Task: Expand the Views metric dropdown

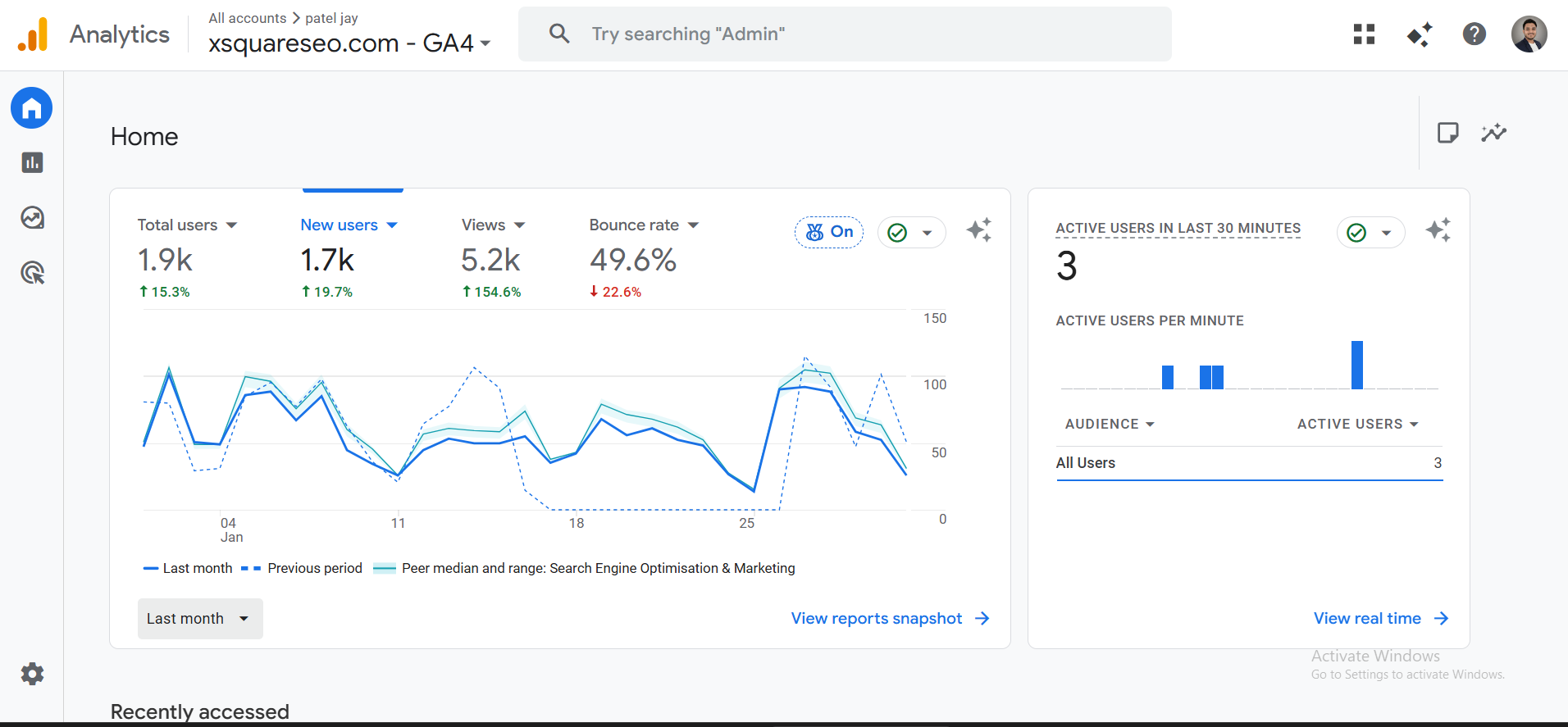Action: (x=519, y=225)
